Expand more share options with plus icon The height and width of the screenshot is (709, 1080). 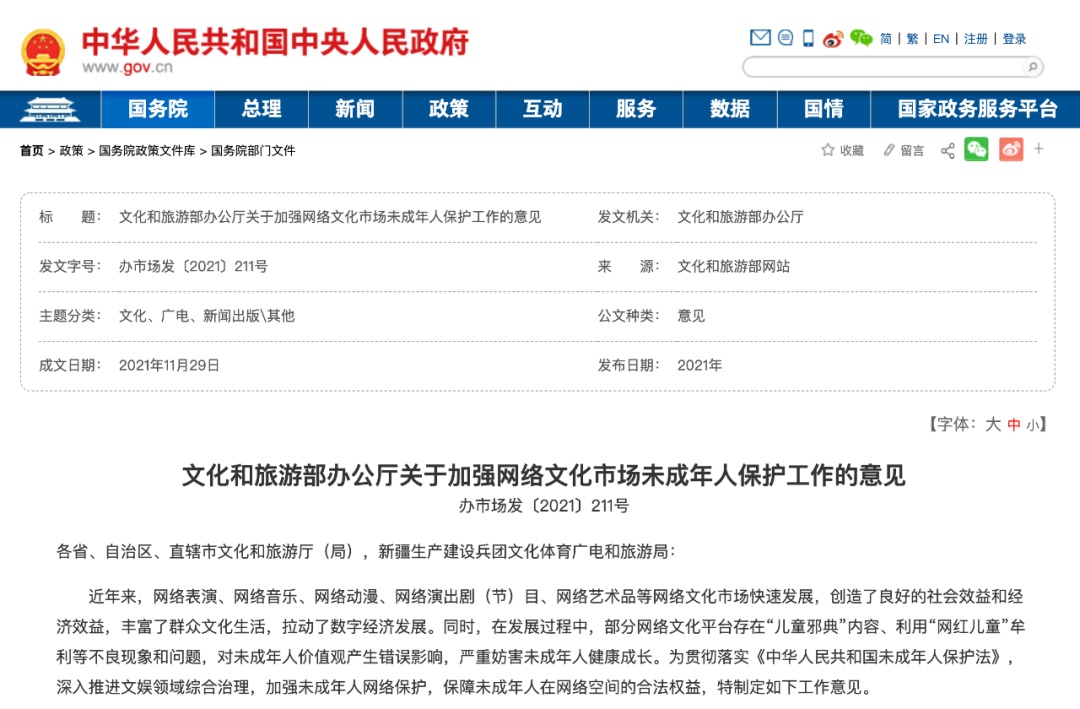click(x=1039, y=149)
